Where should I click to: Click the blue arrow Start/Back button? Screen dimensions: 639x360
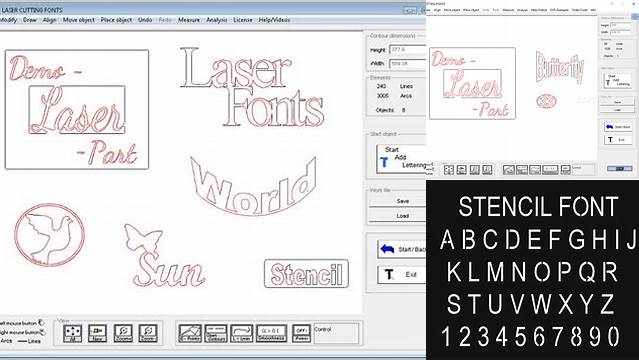click(402, 249)
